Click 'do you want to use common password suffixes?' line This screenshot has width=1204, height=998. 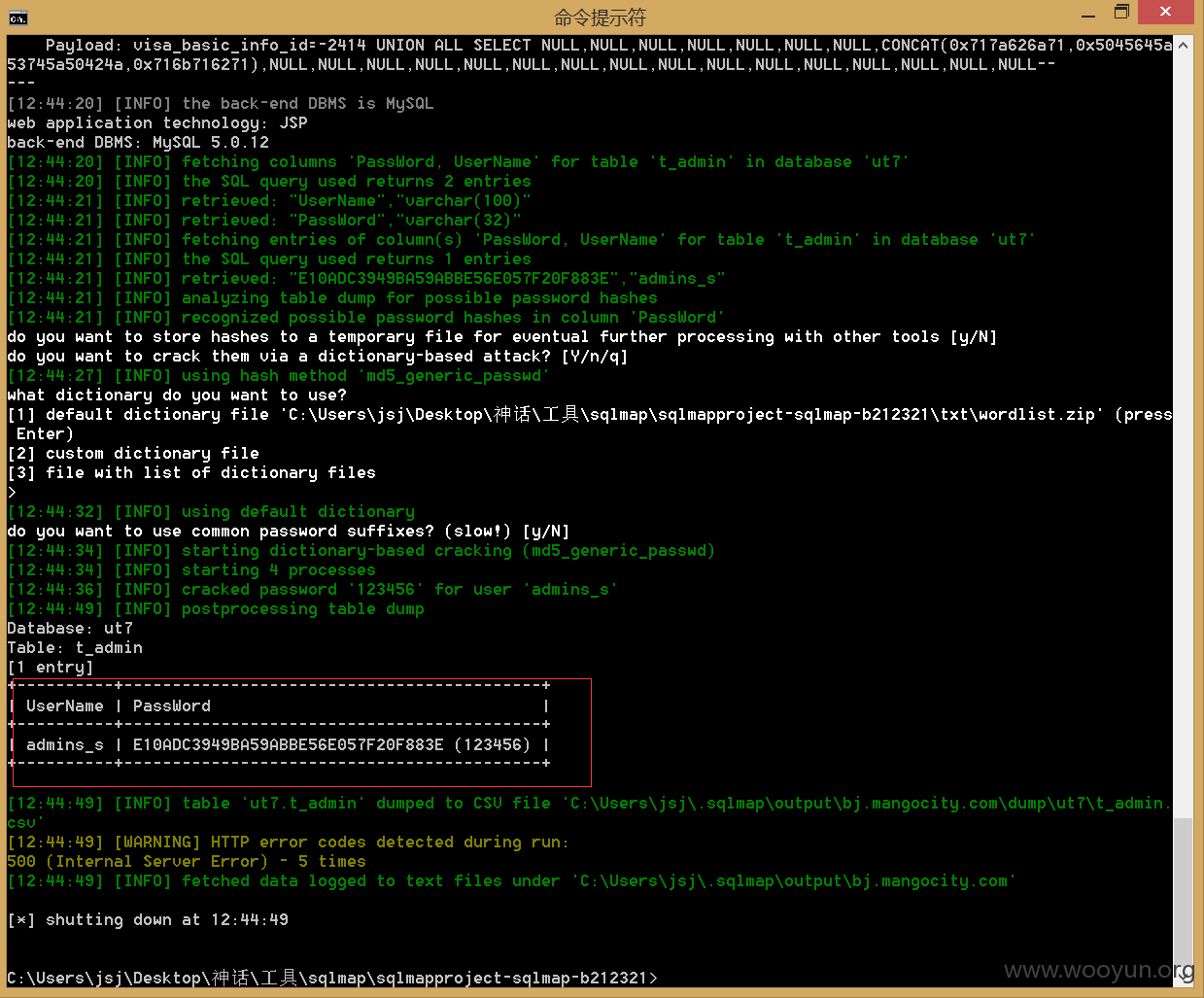click(289, 531)
